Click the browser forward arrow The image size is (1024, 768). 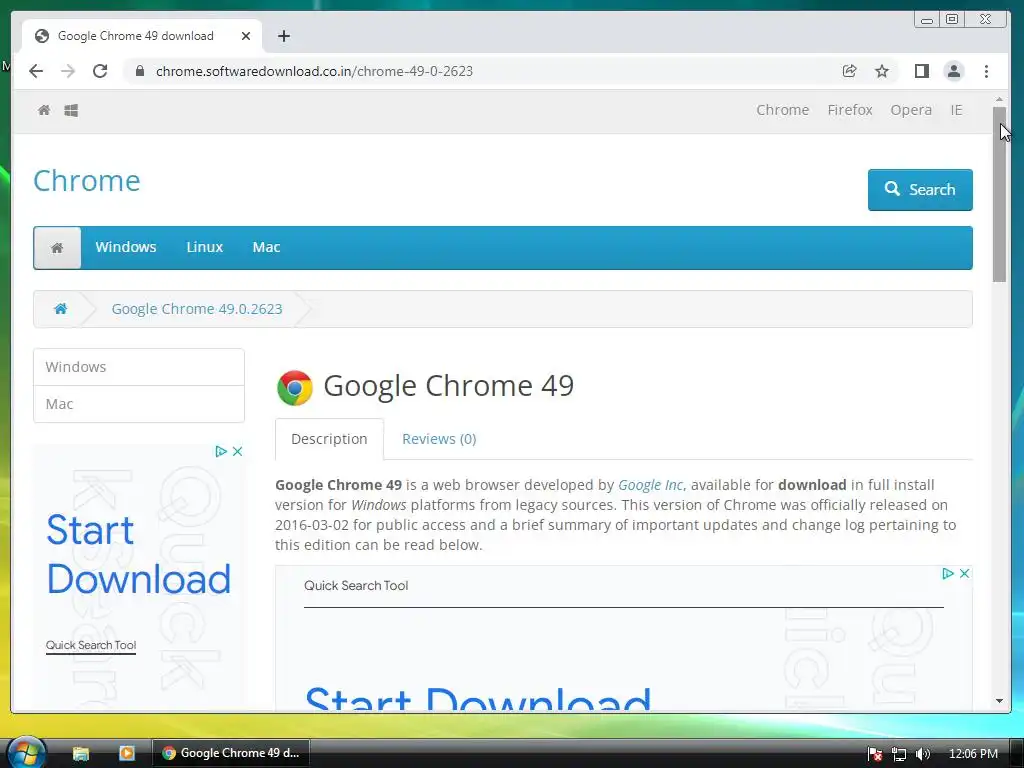(x=68, y=71)
